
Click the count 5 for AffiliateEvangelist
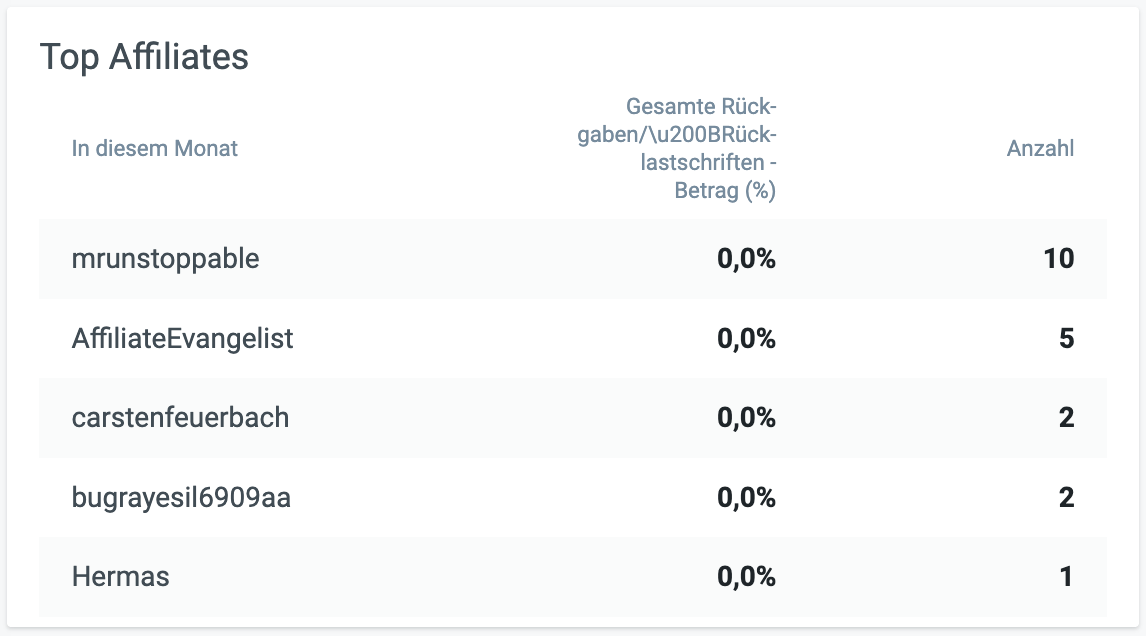click(x=1066, y=338)
